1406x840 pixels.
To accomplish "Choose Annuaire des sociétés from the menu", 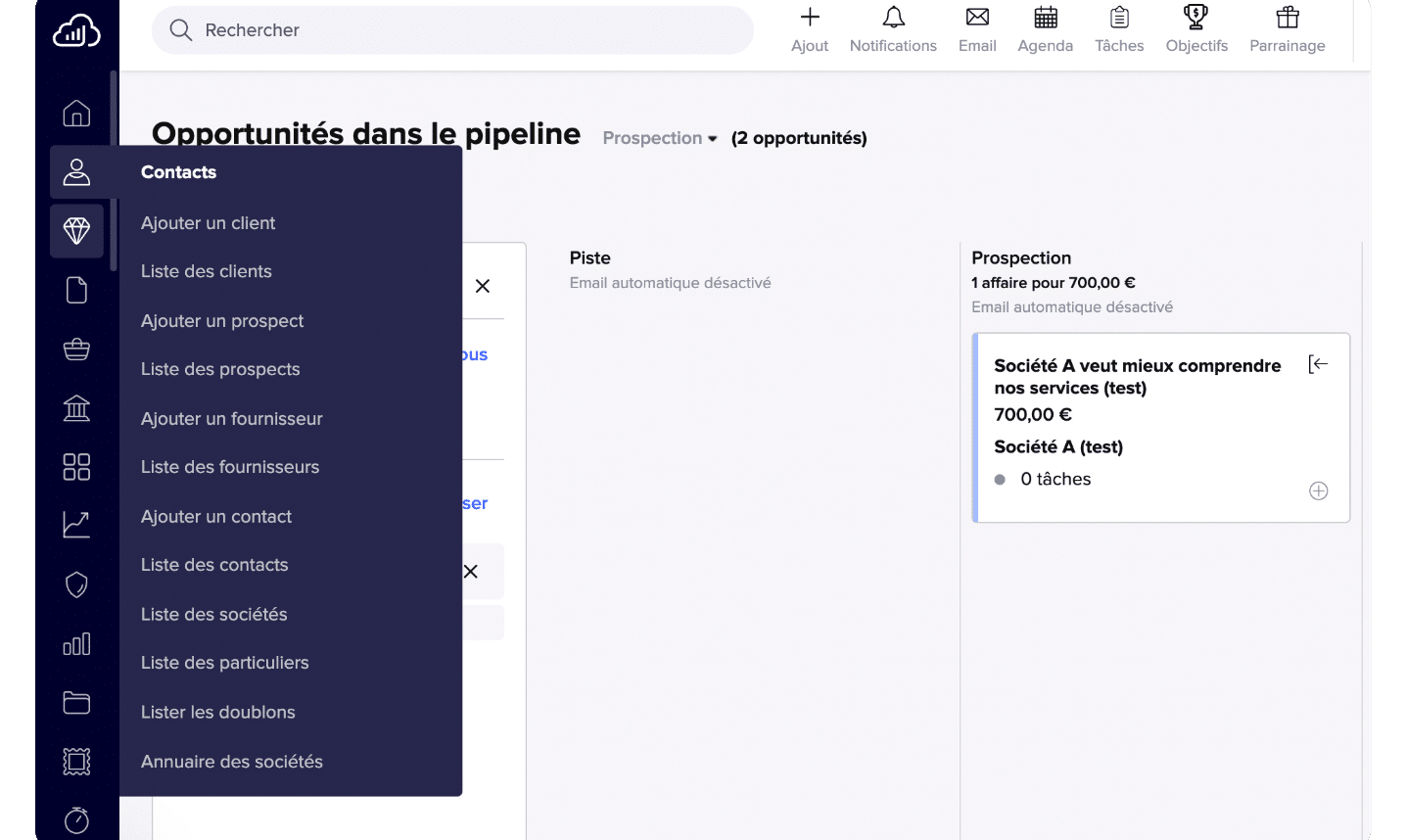I will pyautogui.click(x=231, y=761).
